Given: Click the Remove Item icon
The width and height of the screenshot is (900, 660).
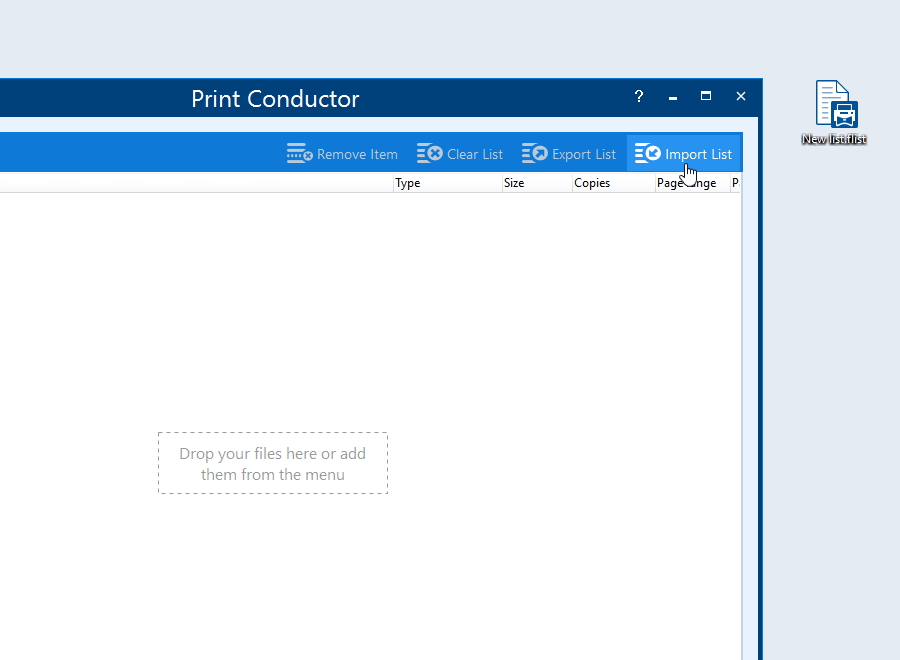Looking at the screenshot, I should pos(299,154).
